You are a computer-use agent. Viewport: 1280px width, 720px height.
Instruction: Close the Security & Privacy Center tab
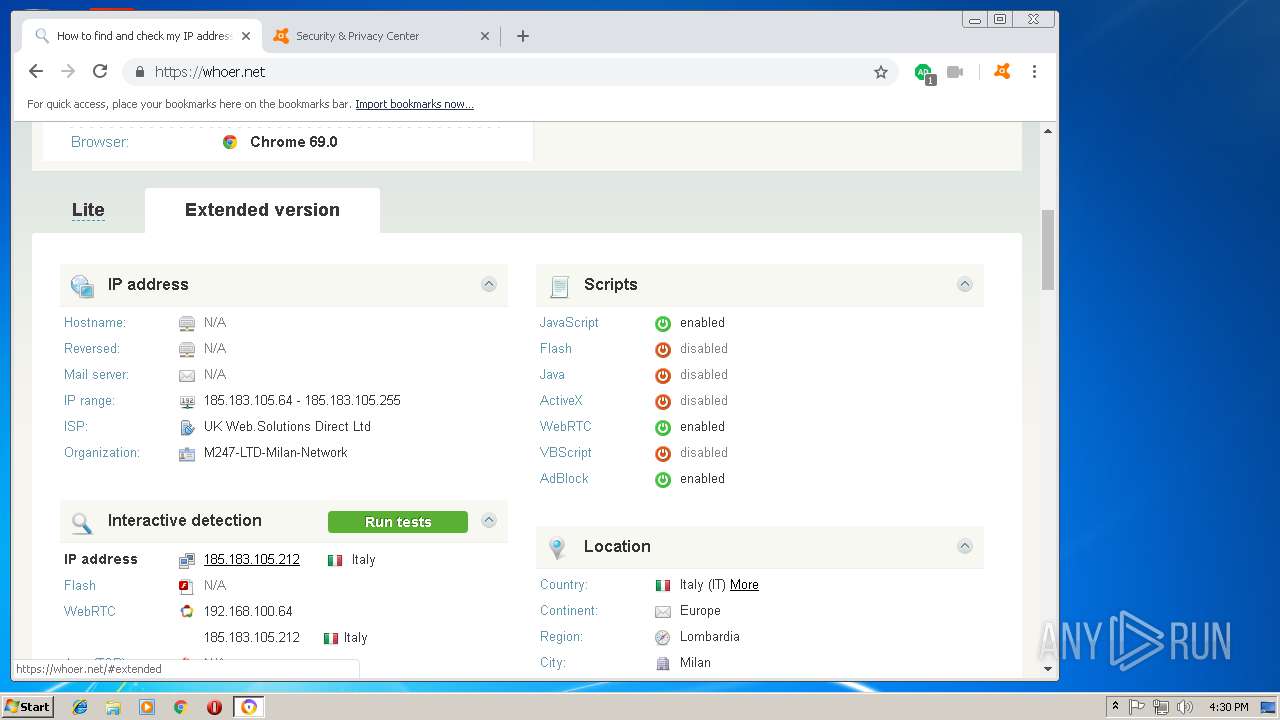[485, 36]
